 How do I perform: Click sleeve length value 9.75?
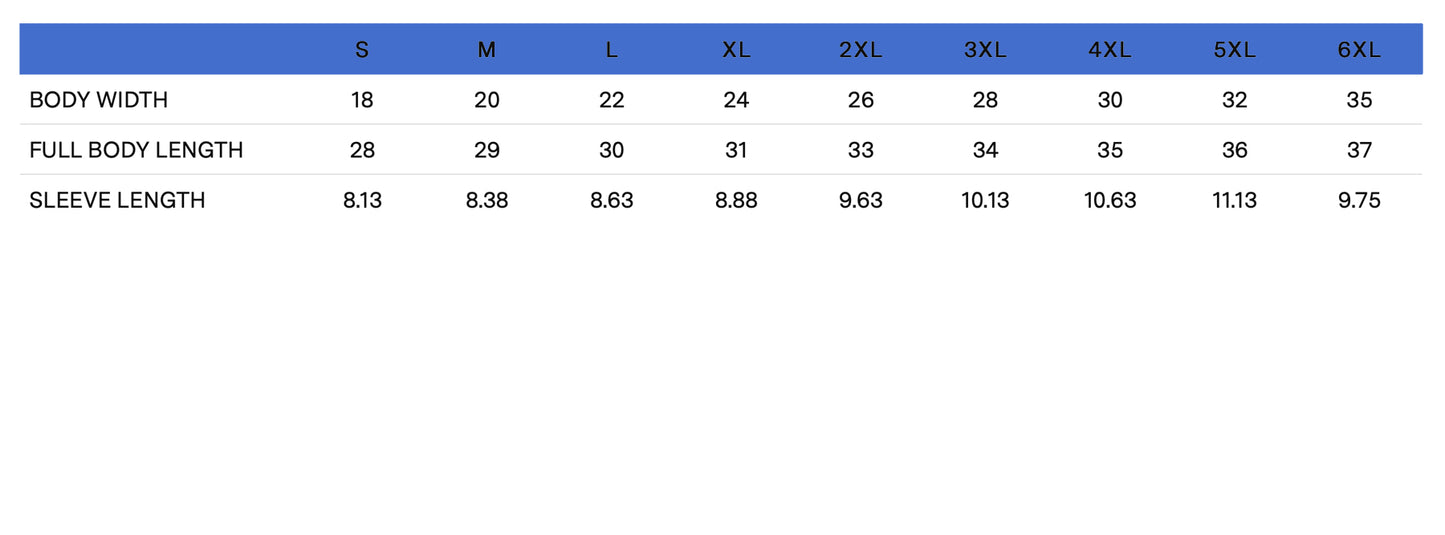1359,200
